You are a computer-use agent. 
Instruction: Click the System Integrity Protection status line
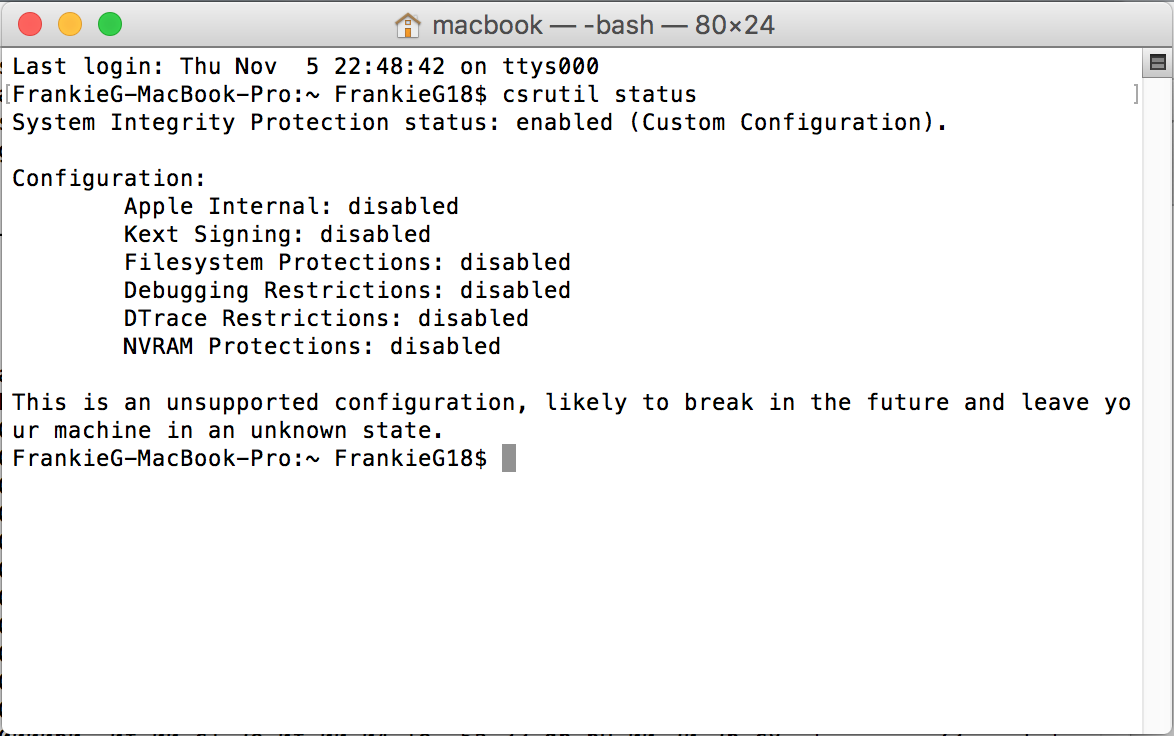(x=479, y=123)
